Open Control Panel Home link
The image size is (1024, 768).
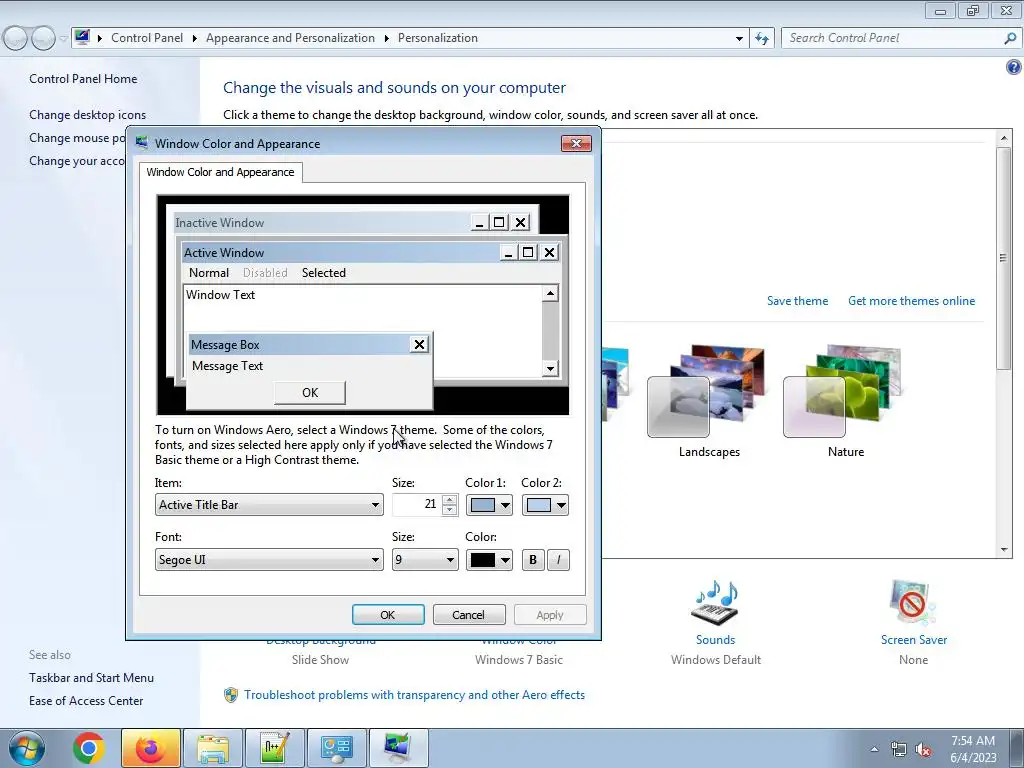(x=83, y=79)
